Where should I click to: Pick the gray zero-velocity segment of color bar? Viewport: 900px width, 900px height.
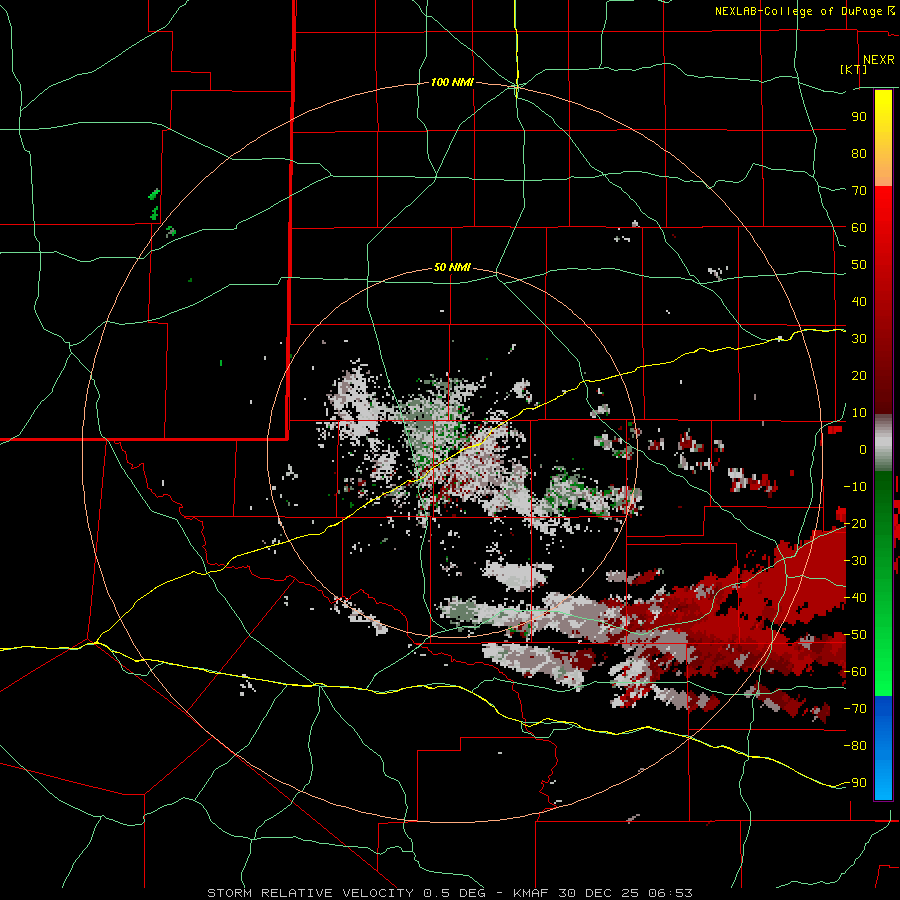883,443
